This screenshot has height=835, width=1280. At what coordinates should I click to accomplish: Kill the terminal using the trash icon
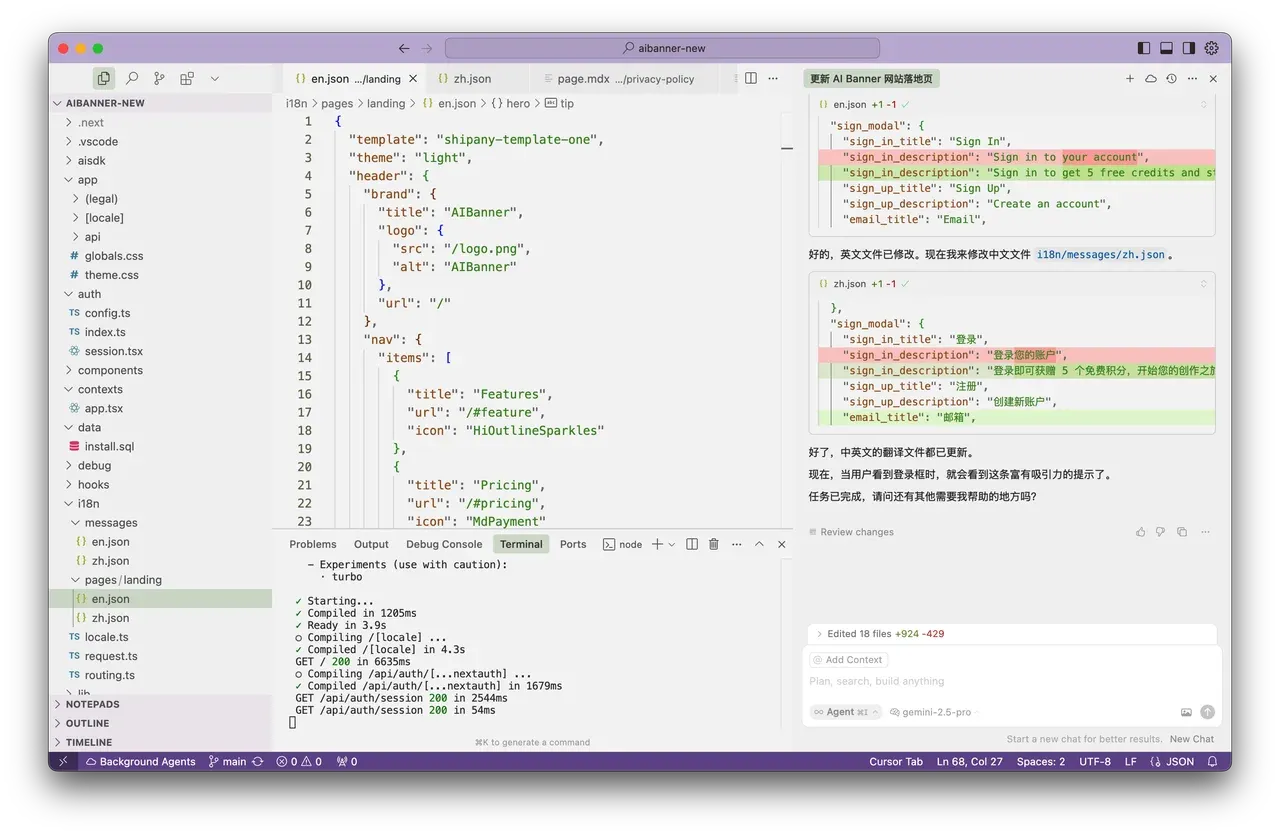[x=714, y=544]
